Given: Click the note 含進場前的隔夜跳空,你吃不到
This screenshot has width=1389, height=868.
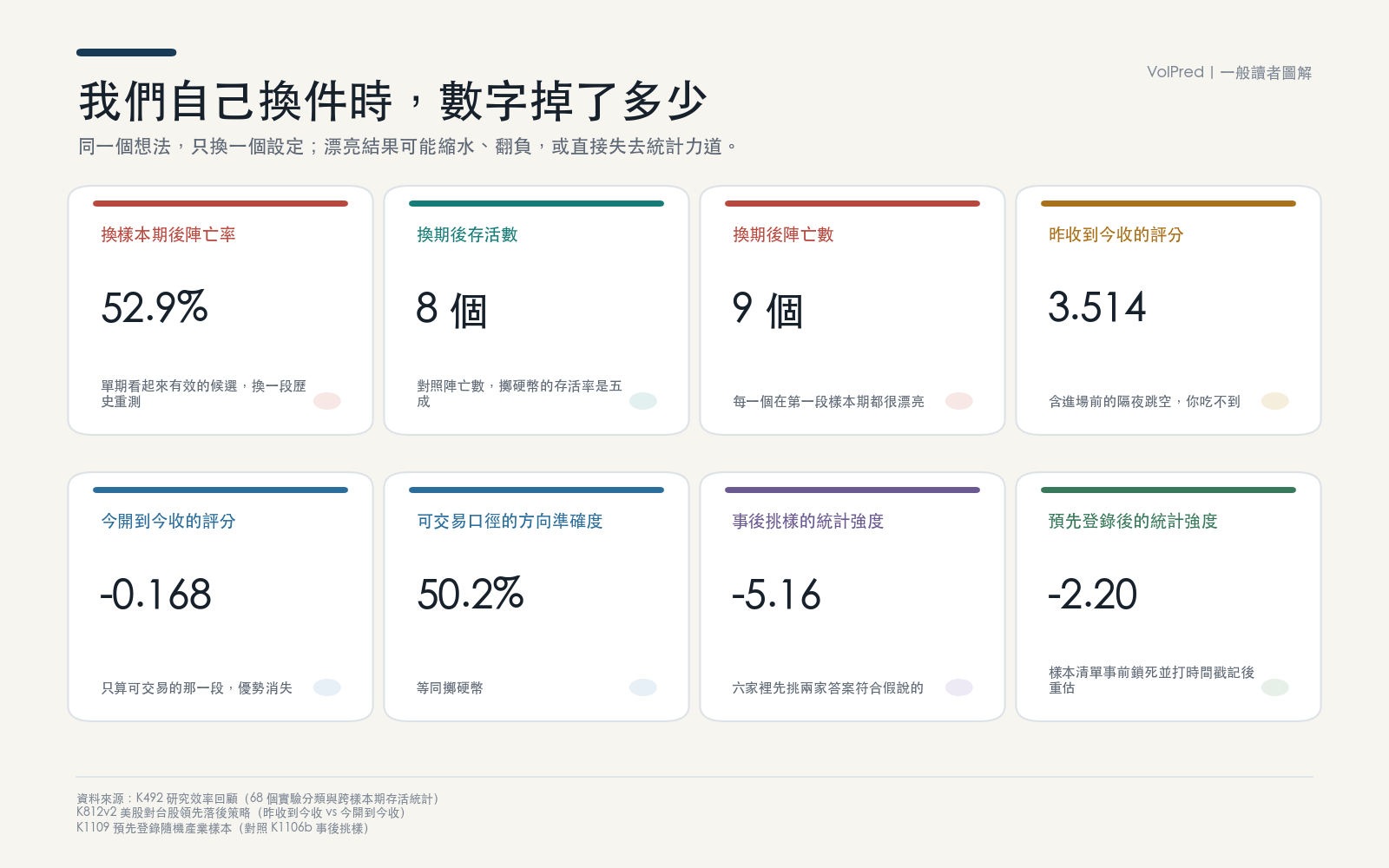Looking at the screenshot, I should click(1144, 401).
